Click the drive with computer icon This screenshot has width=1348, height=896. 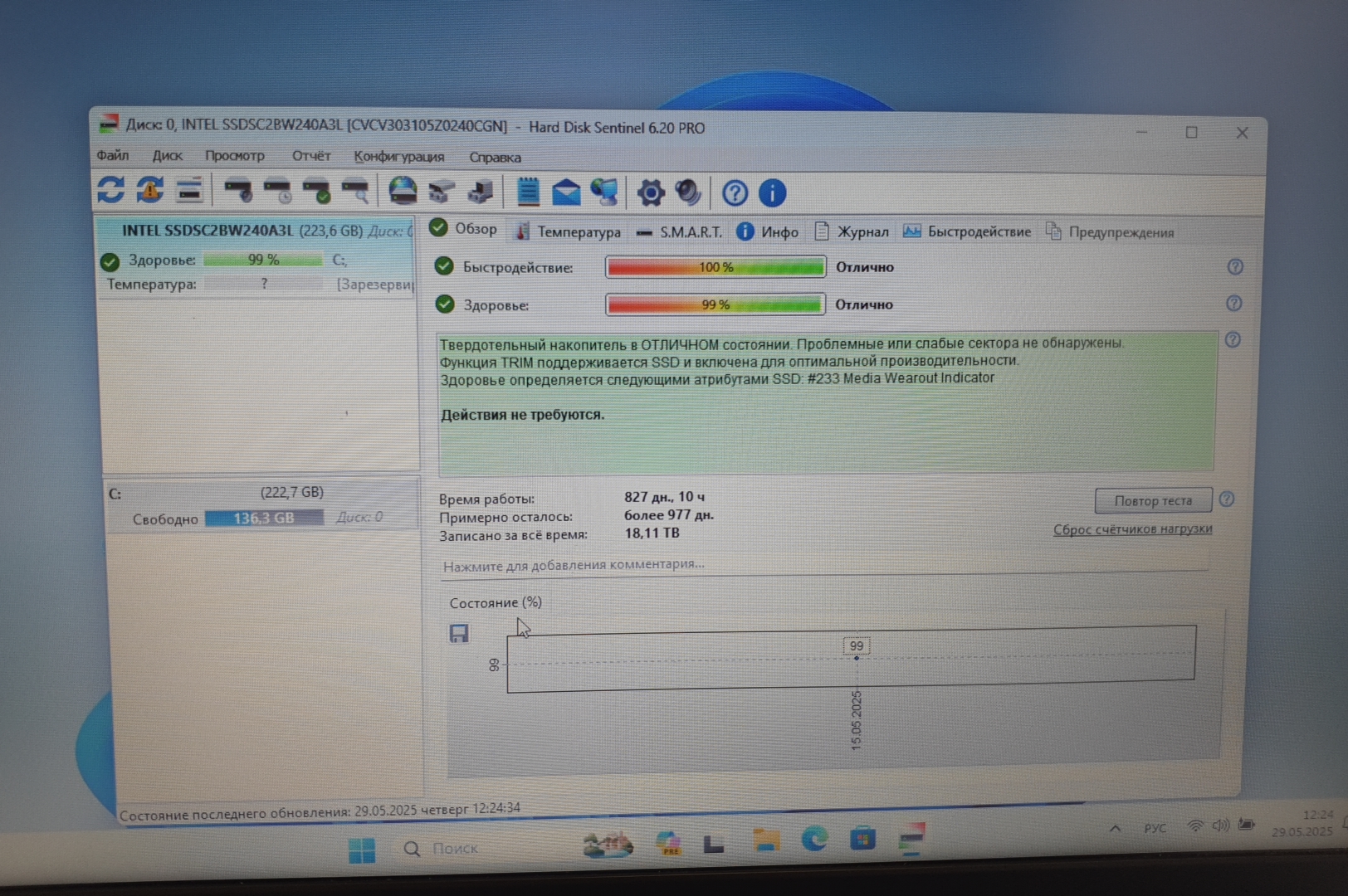coord(481,192)
